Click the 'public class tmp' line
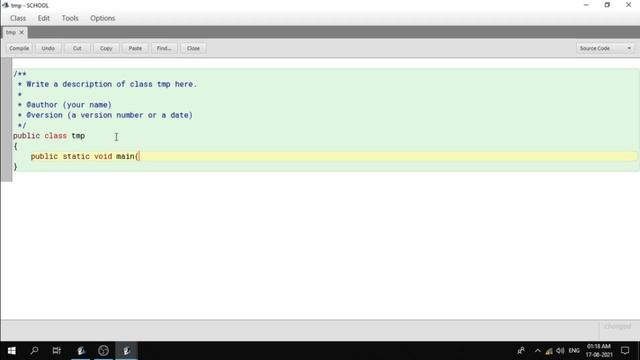 (x=49, y=136)
